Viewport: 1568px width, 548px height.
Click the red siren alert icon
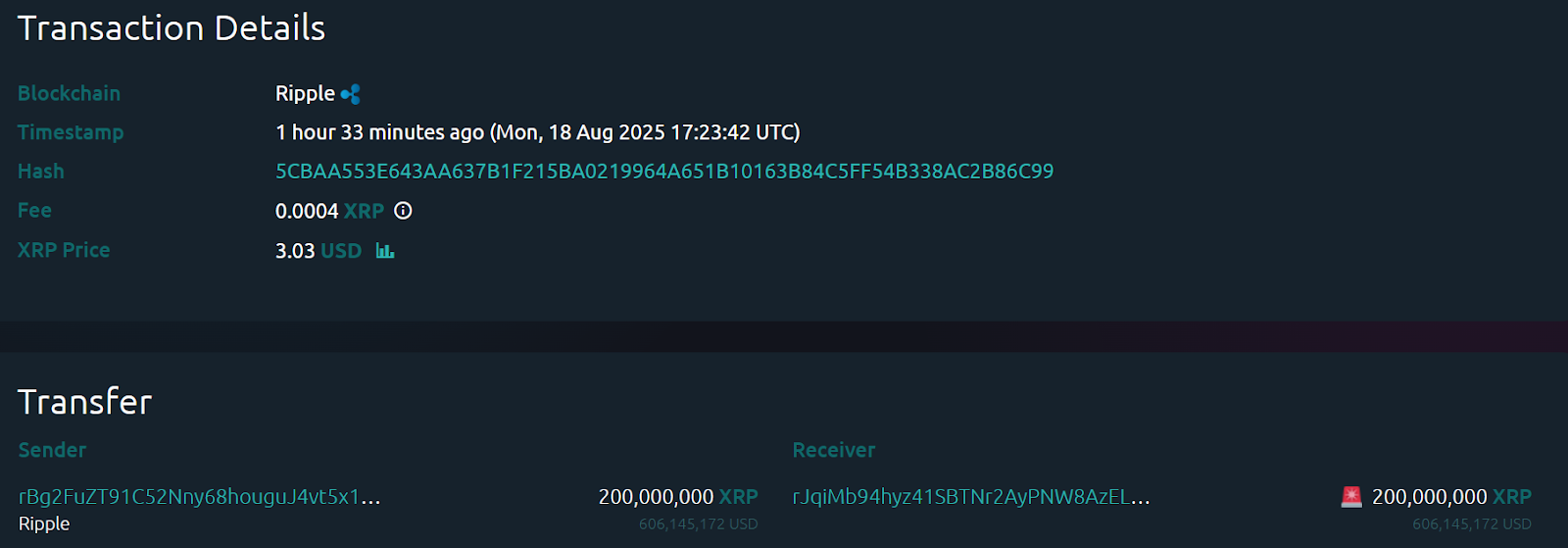[1351, 497]
